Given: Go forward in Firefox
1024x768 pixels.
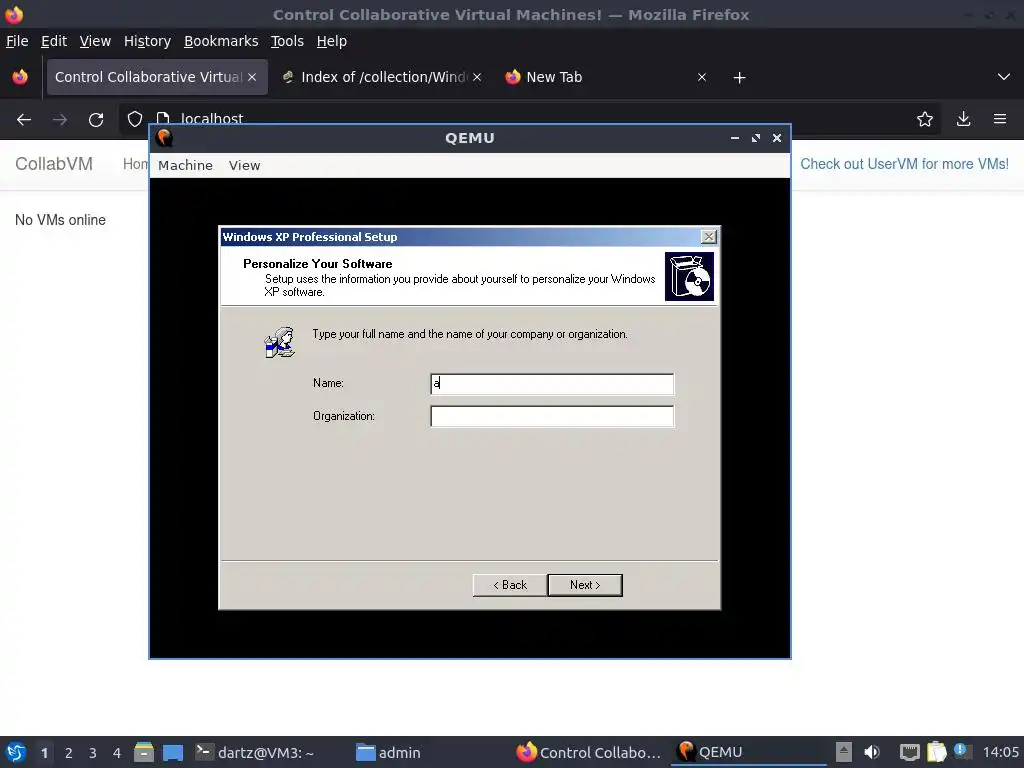Looking at the screenshot, I should [60, 120].
